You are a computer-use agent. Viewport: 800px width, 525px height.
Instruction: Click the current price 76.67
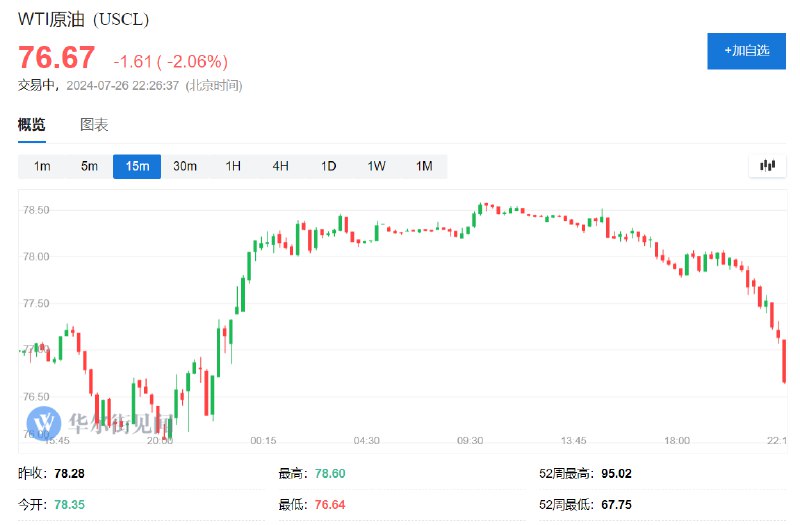[56, 57]
